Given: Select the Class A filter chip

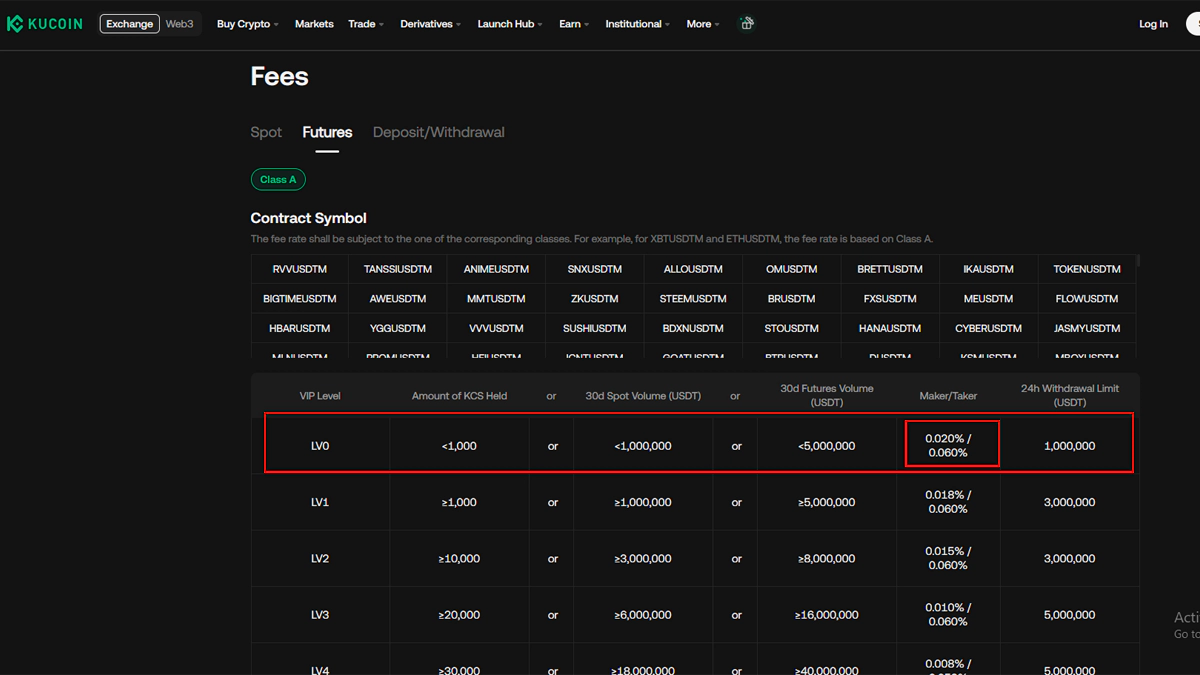Looking at the screenshot, I should (x=278, y=180).
